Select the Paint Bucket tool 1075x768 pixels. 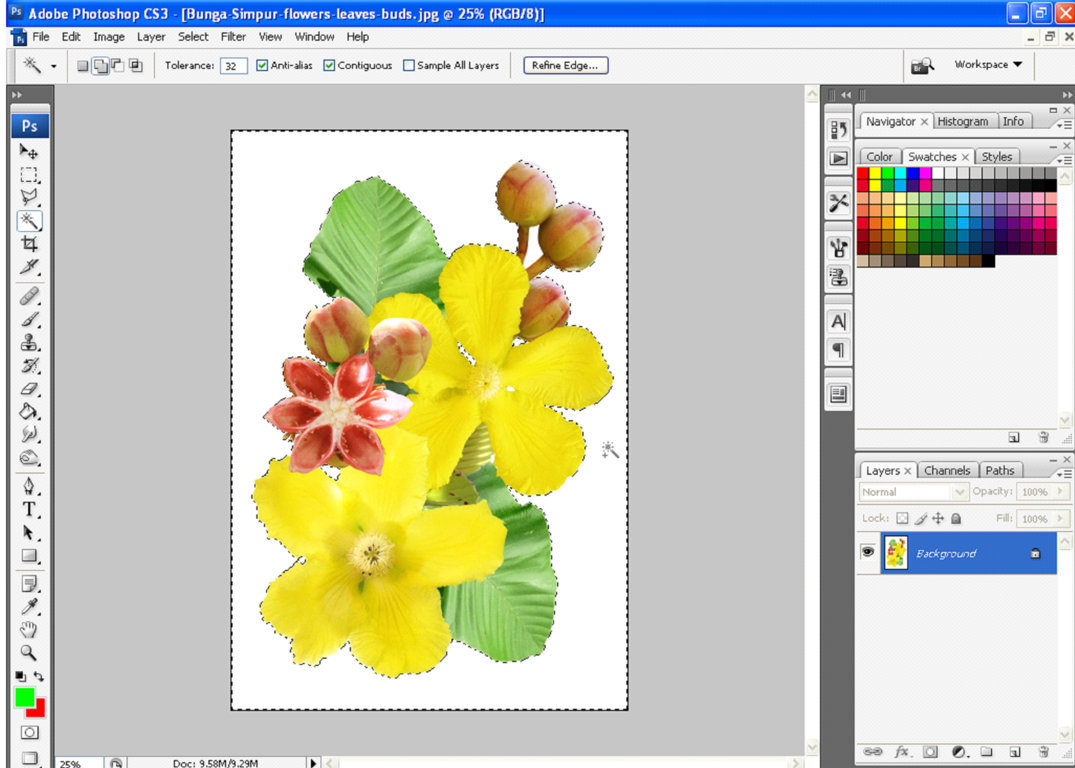point(29,411)
